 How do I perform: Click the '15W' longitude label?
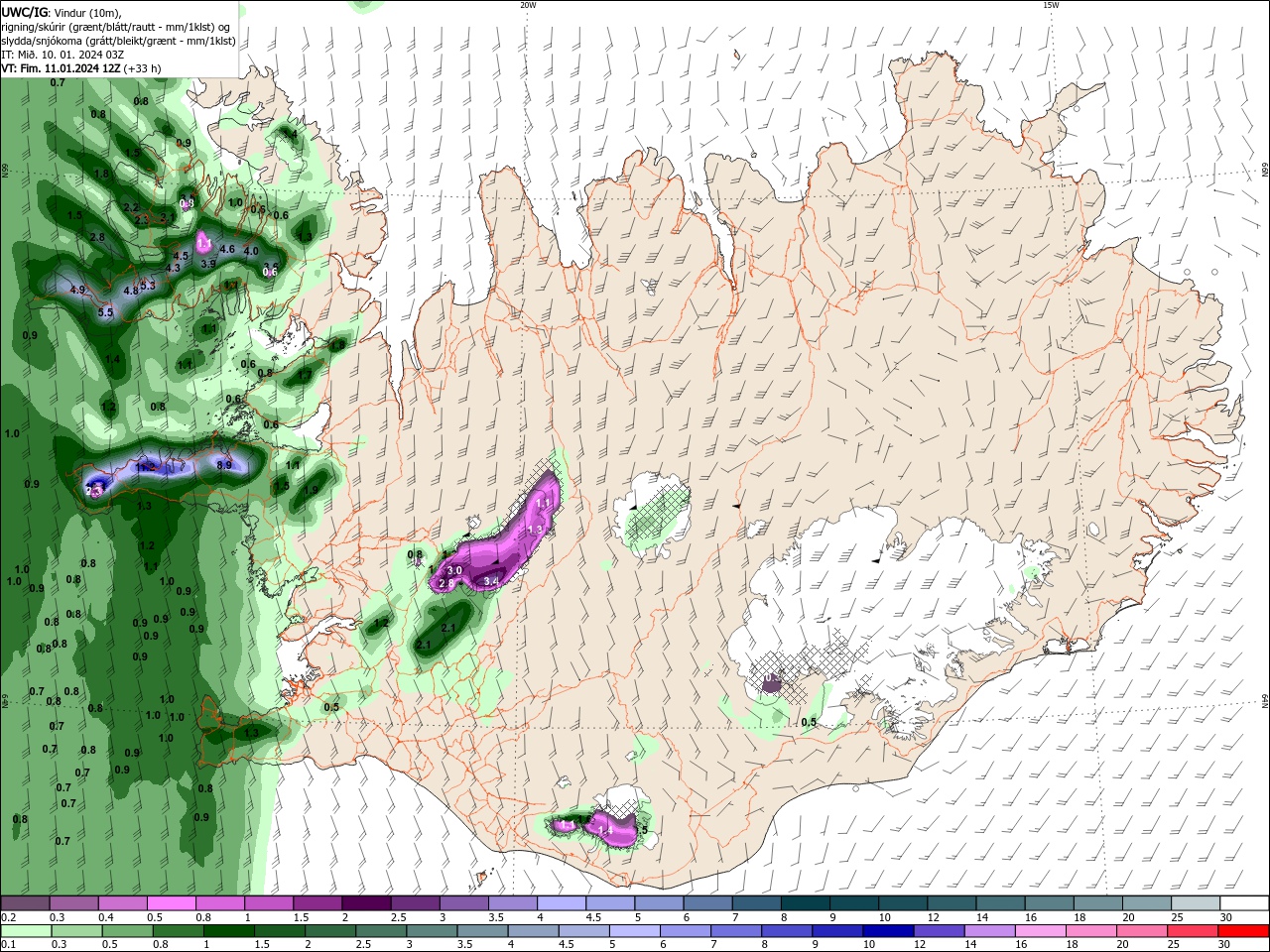coord(1051,5)
